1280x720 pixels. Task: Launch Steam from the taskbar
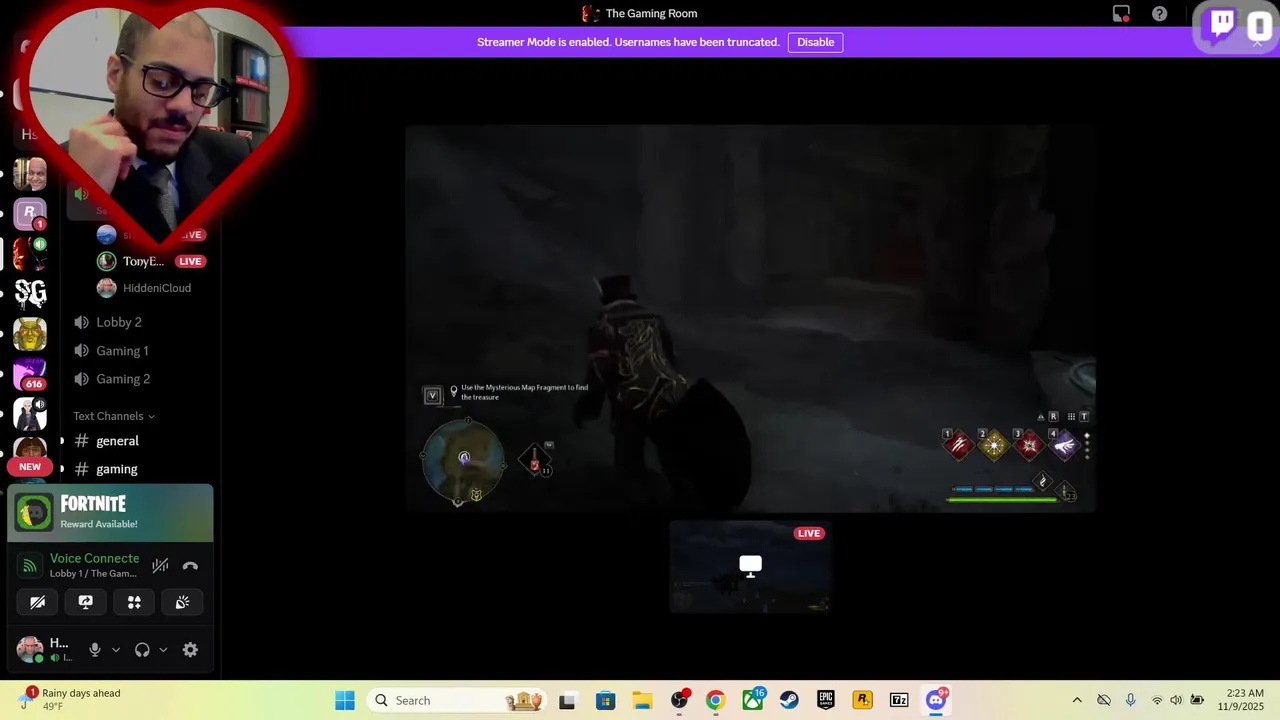coord(789,700)
